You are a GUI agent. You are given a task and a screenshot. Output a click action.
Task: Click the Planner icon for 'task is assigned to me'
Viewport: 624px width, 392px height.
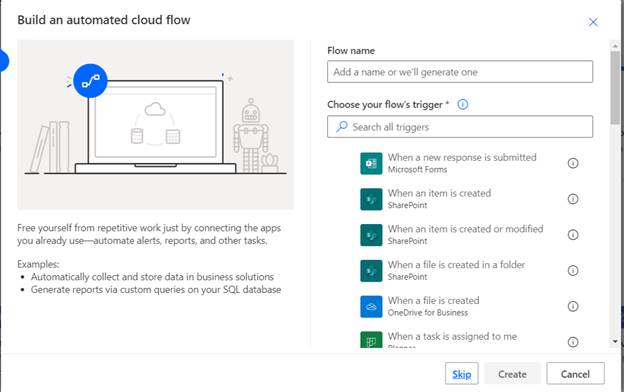coord(371,340)
